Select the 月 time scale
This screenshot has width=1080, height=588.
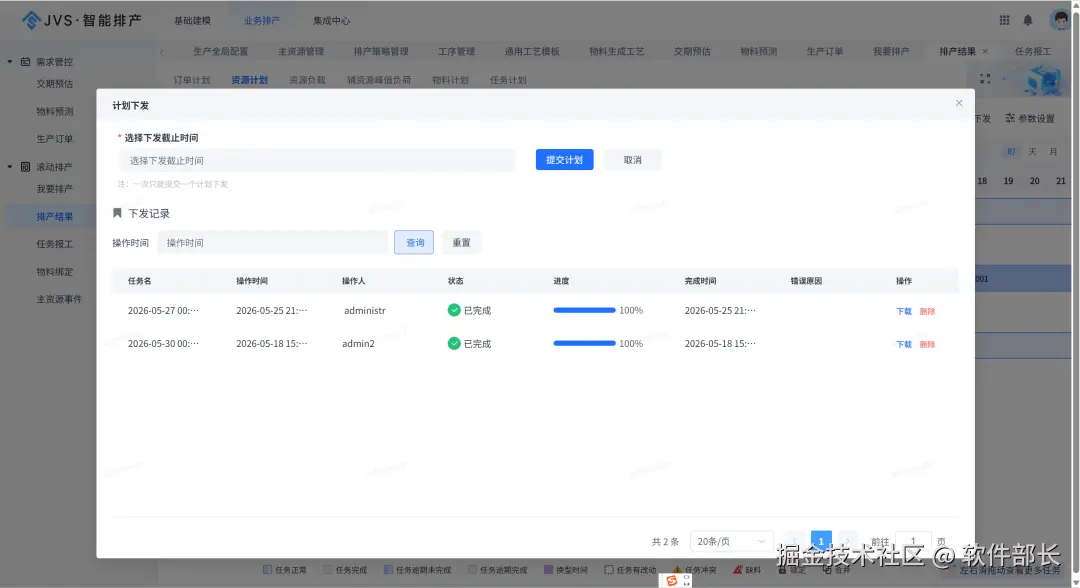point(1053,151)
